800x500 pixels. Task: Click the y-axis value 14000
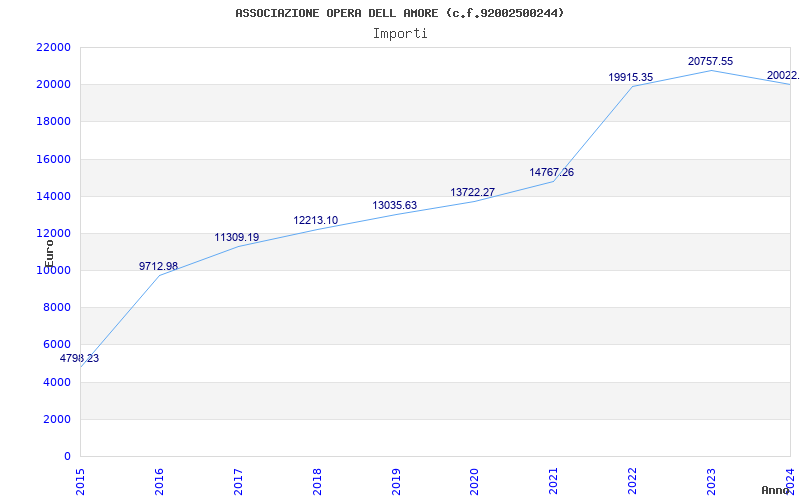pos(53,196)
